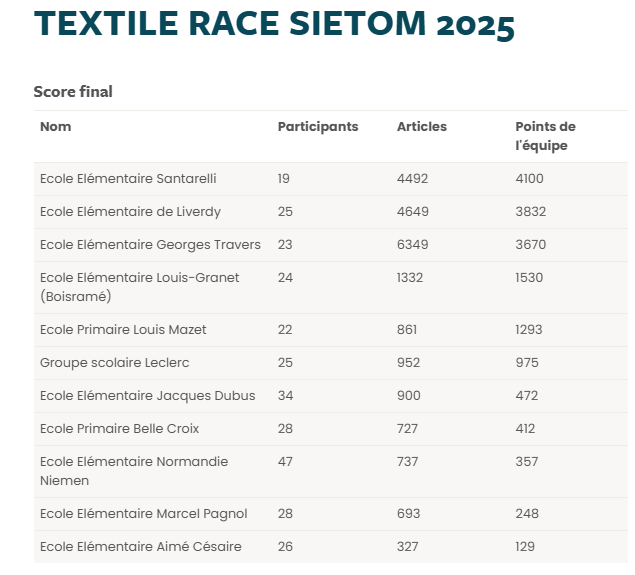Select the Participants column header
This screenshot has width=635, height=575.
click(x=318, y=127)
